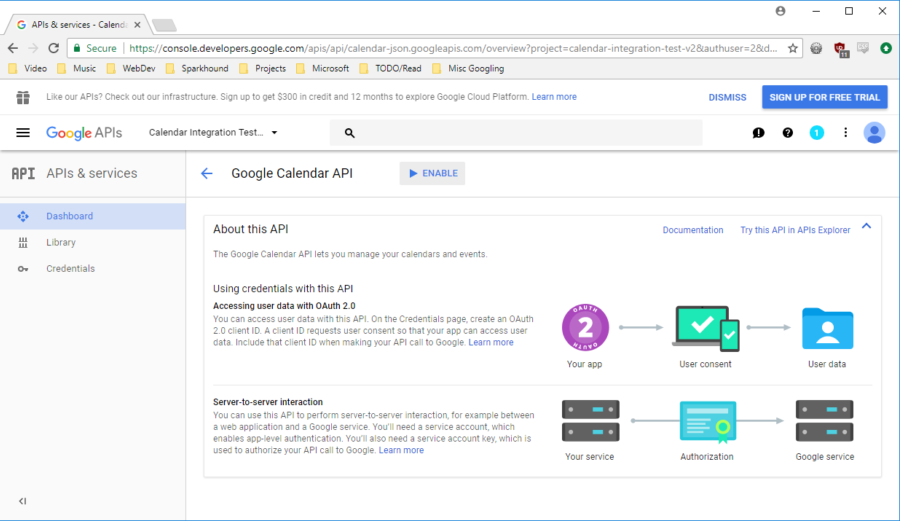Open Credentials in the sidebar
This screenshot has height=521, width=900.
pos(92,269)
